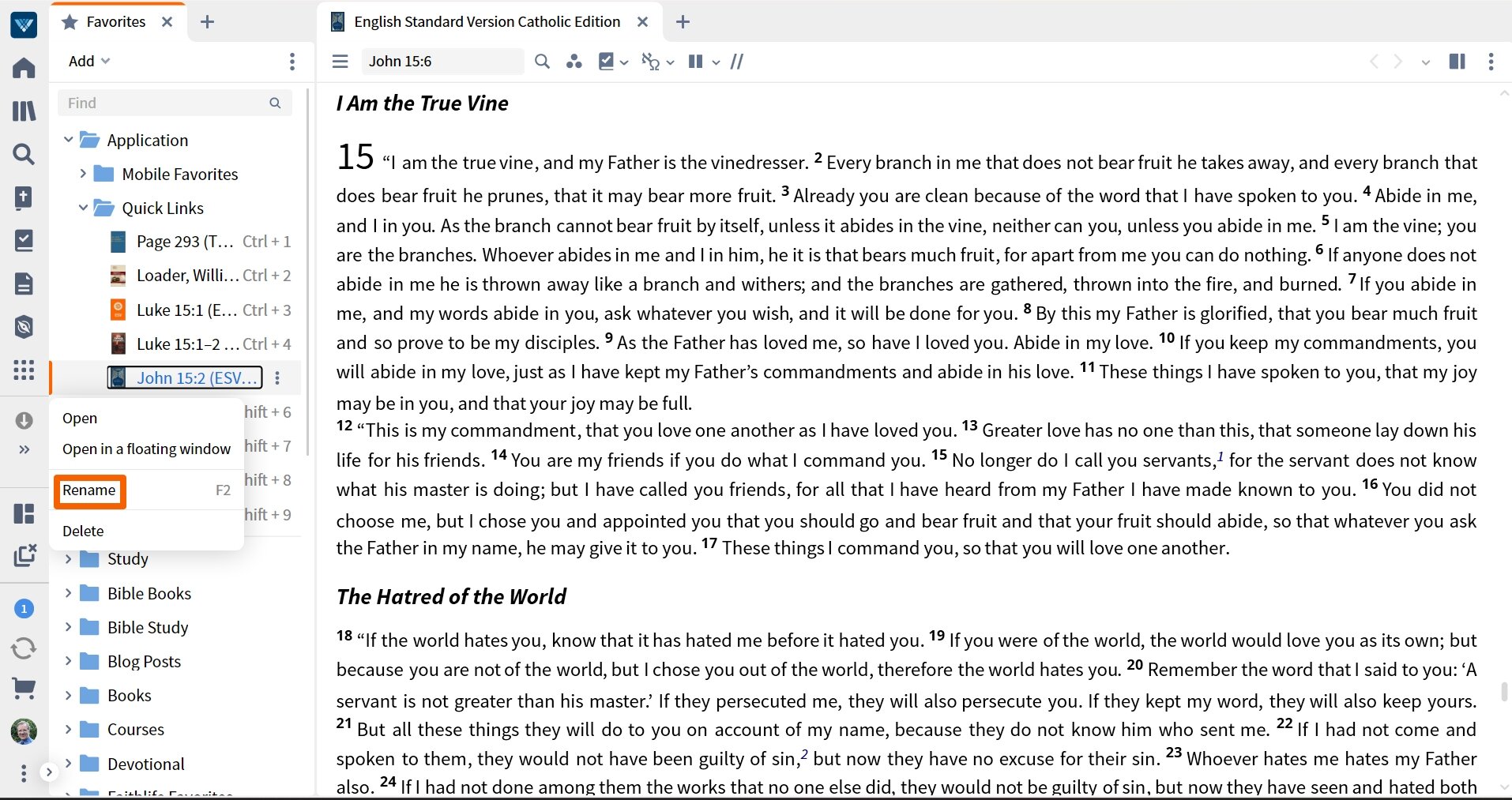The width and height of the screenshot is (1512, 800).
Task: Open the checkbox reading plan dropdown
Action: point(613,62)
